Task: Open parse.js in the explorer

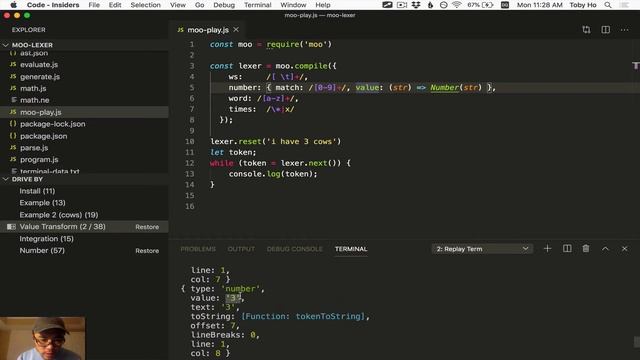Action: pyautogui.click(x=34, y=148)
